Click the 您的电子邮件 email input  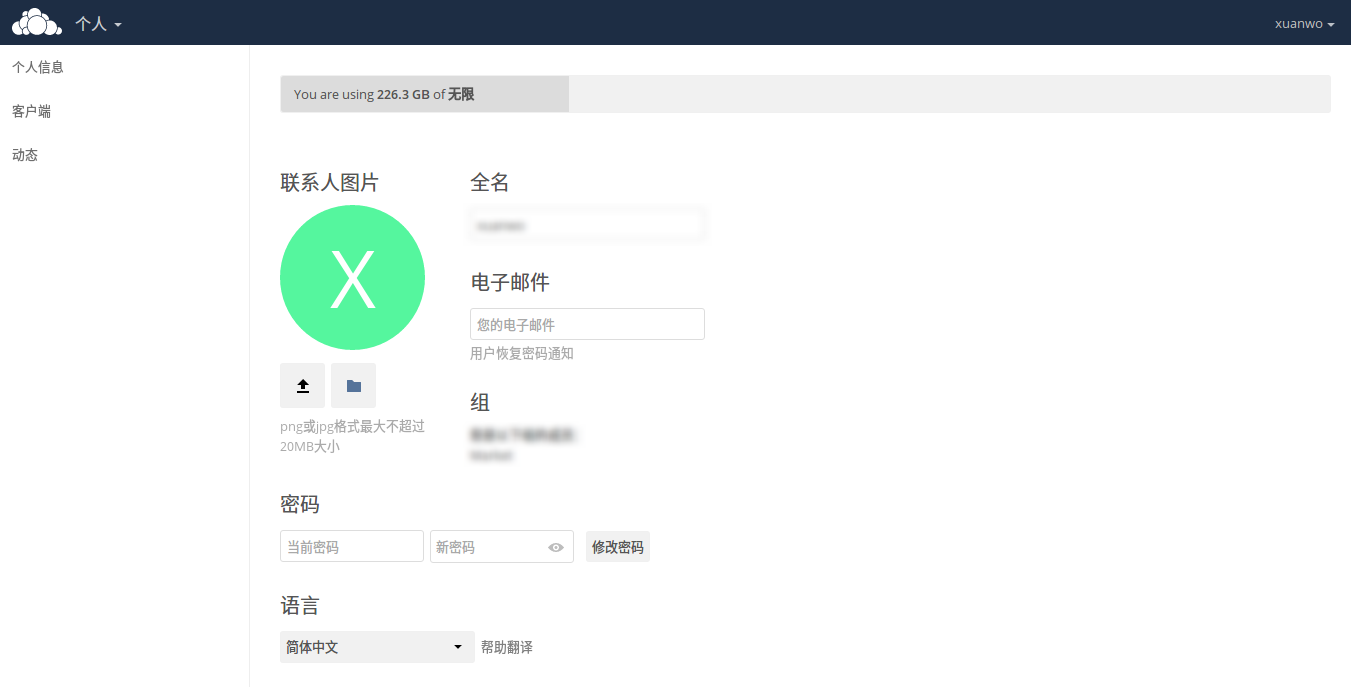pyautogui.click(x=587, y=324)
